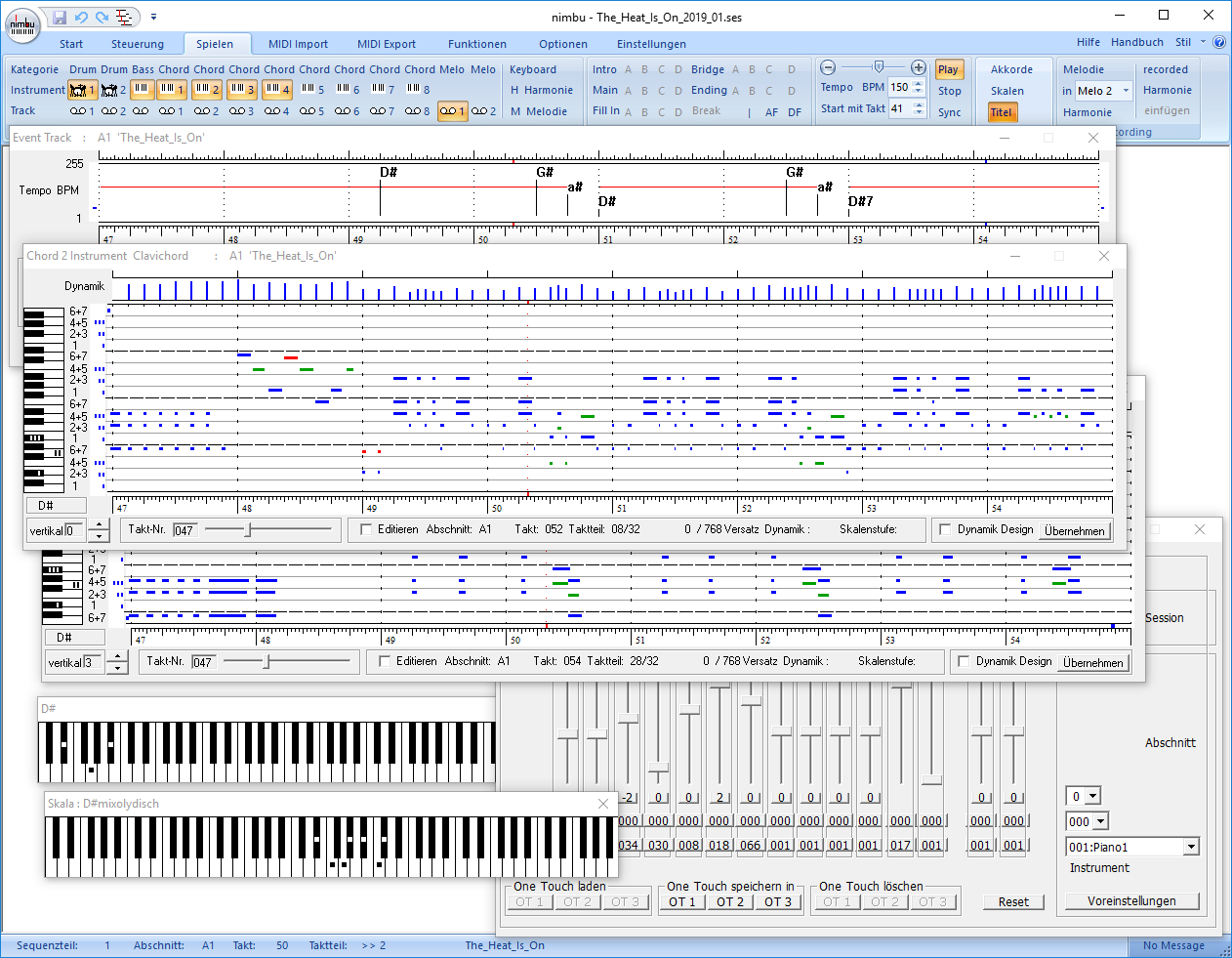This screenshot has width=1232, height=958.
Task: Switch to the MIDI Export tab
Action: [x=387, y=44]
